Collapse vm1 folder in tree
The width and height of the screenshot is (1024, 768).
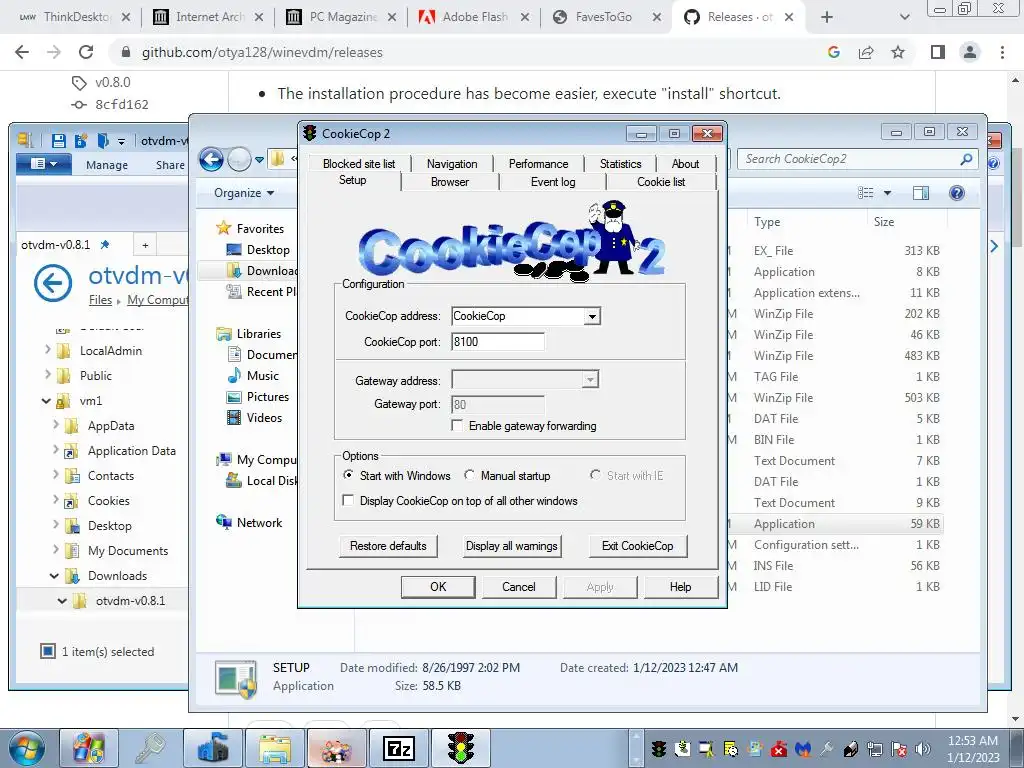point(46,401)
